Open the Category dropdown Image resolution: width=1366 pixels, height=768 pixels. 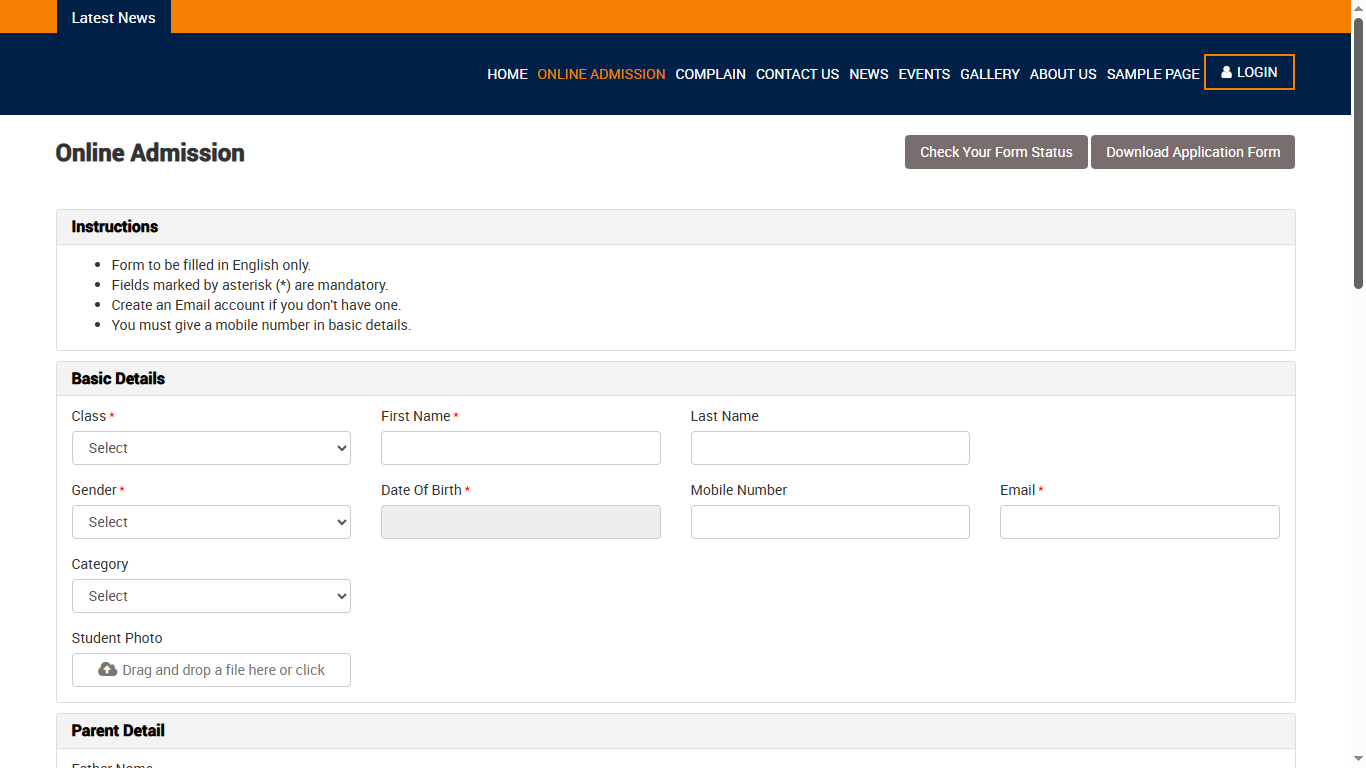[211, 596]
